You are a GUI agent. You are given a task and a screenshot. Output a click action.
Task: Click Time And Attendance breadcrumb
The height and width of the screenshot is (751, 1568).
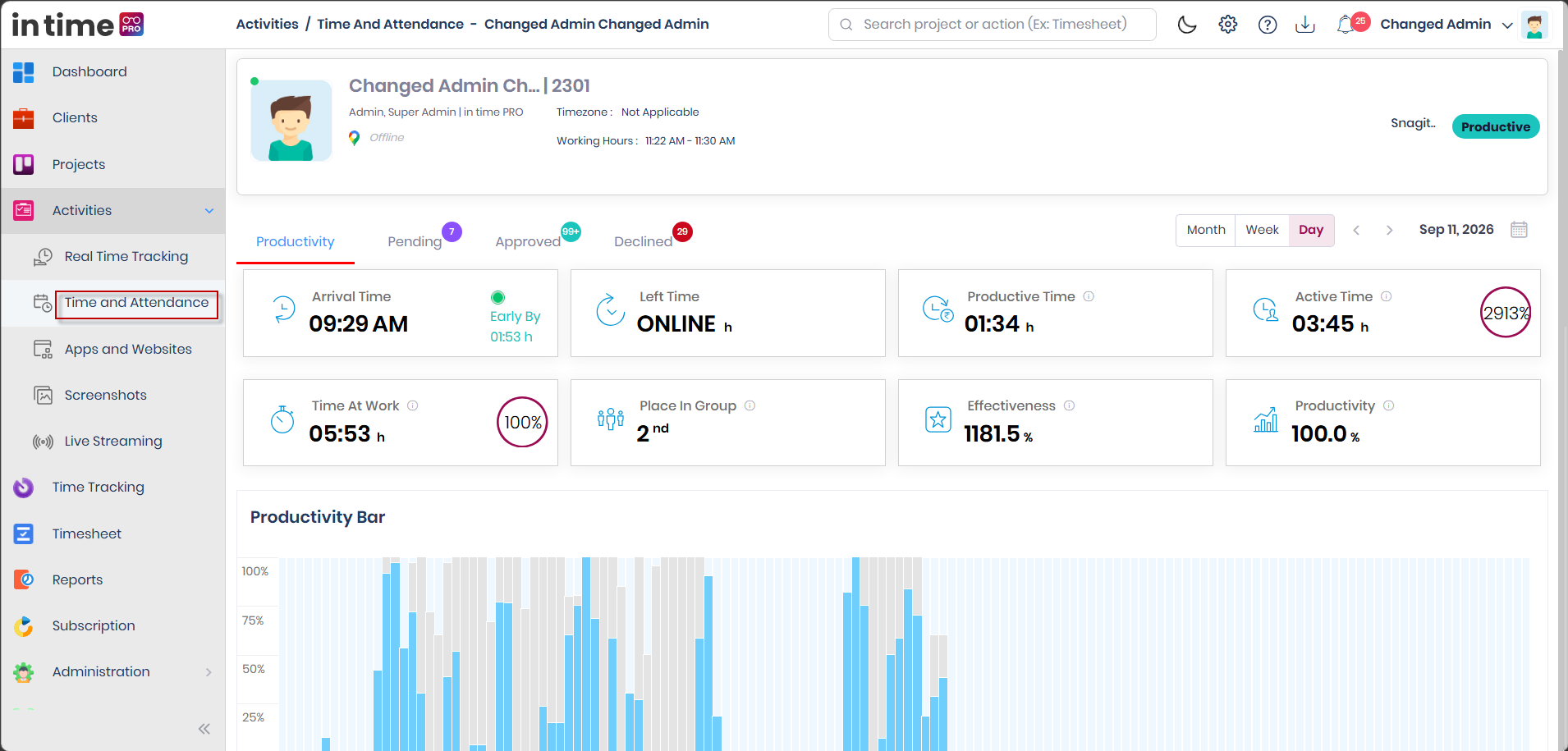pyautogui.click(x=391, y=25)
